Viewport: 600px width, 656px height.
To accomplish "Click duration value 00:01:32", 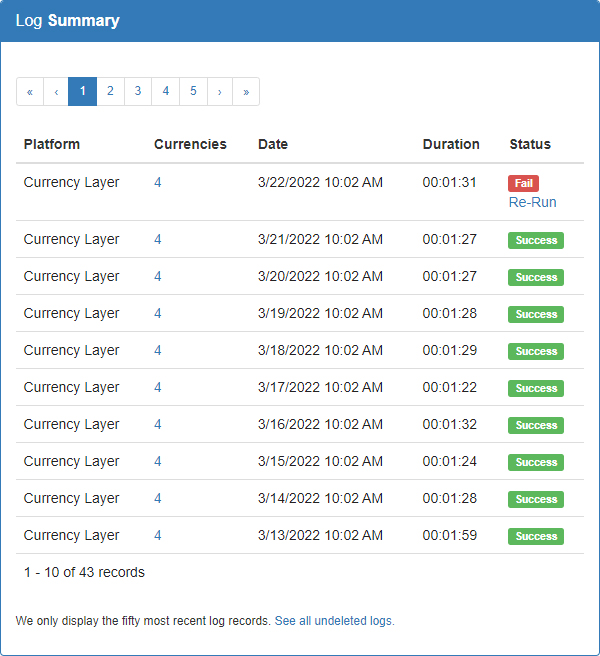I will tap(449, 424).
